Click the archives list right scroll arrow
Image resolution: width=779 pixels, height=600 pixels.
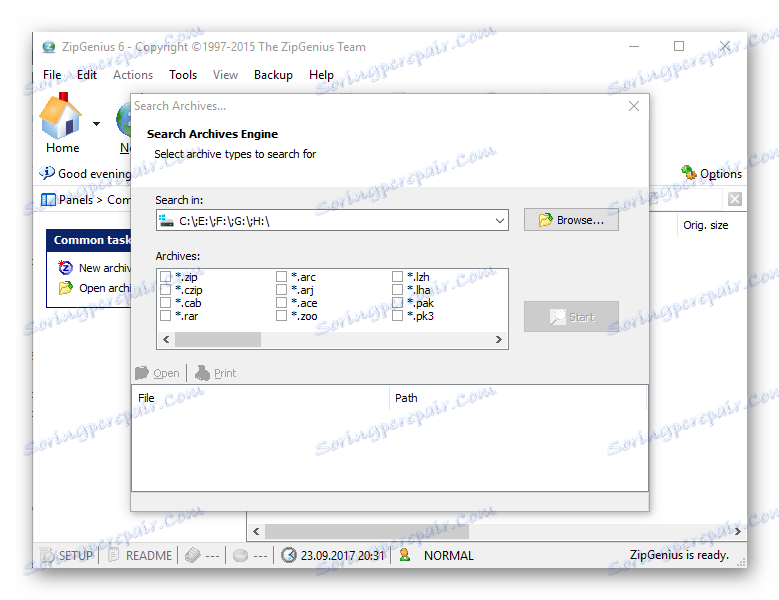pyautogui.click(x=499, y=340)
